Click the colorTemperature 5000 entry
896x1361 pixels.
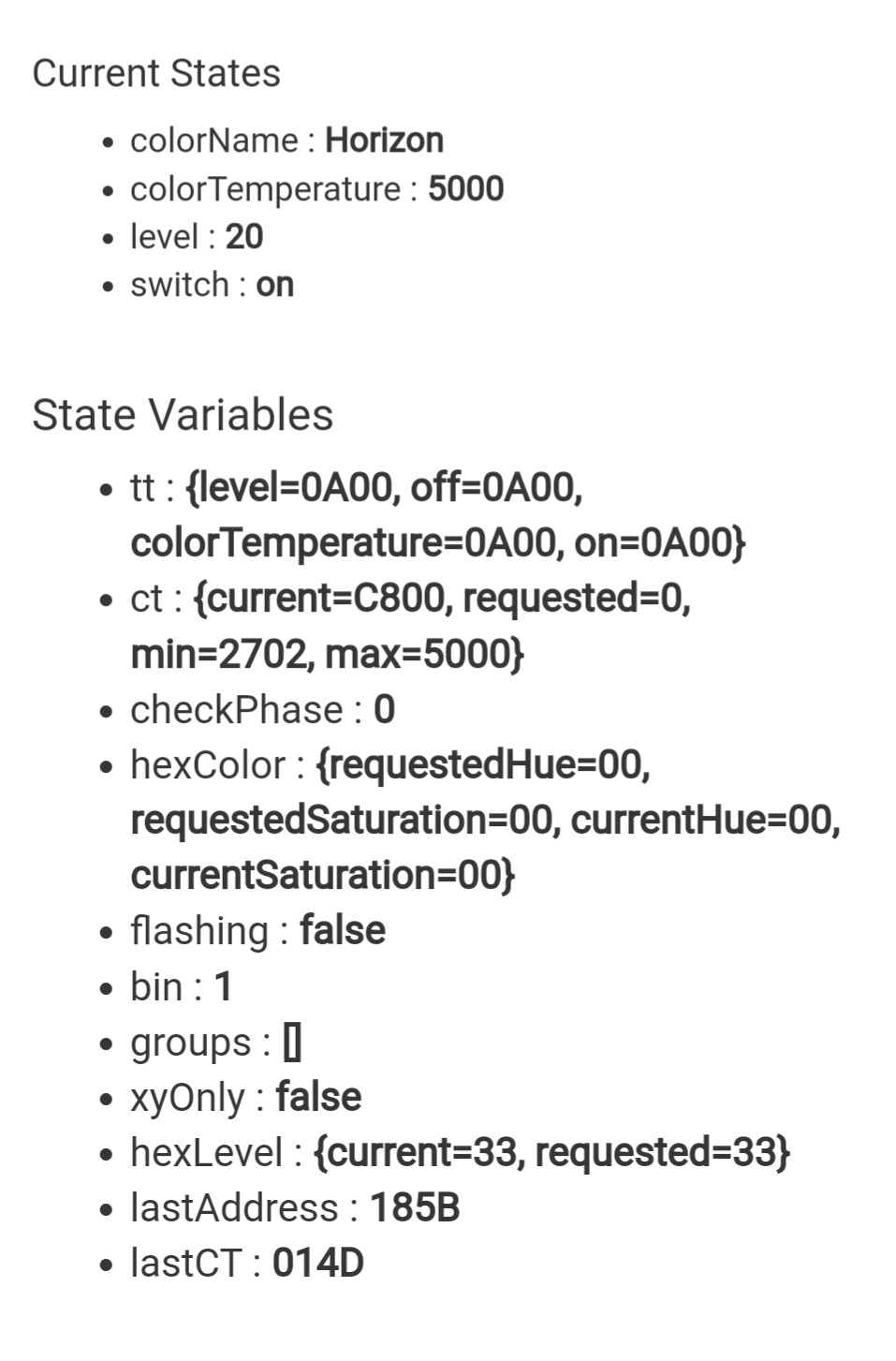316,189
